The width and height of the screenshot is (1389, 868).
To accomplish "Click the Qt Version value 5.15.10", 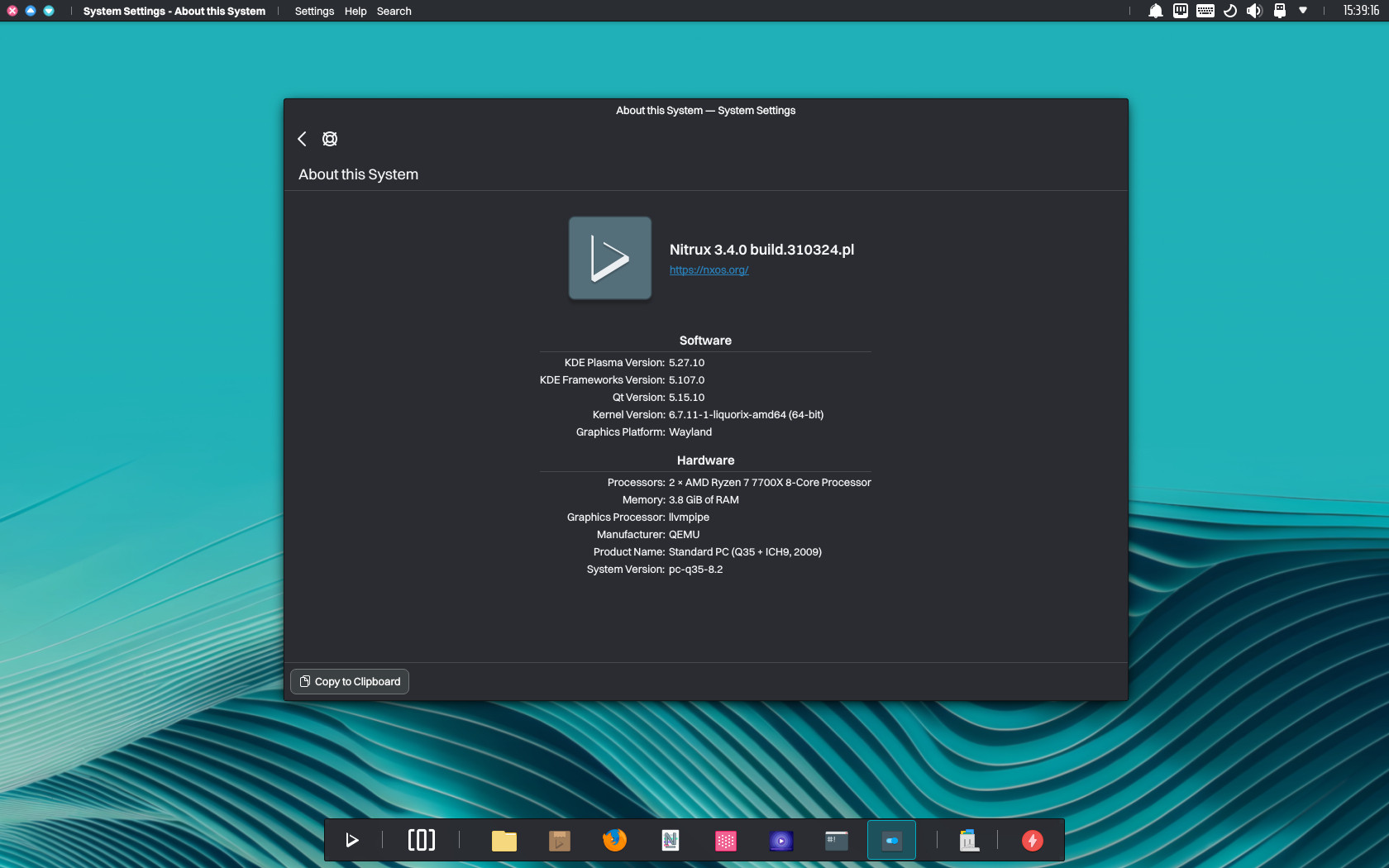I will (686, 398).
